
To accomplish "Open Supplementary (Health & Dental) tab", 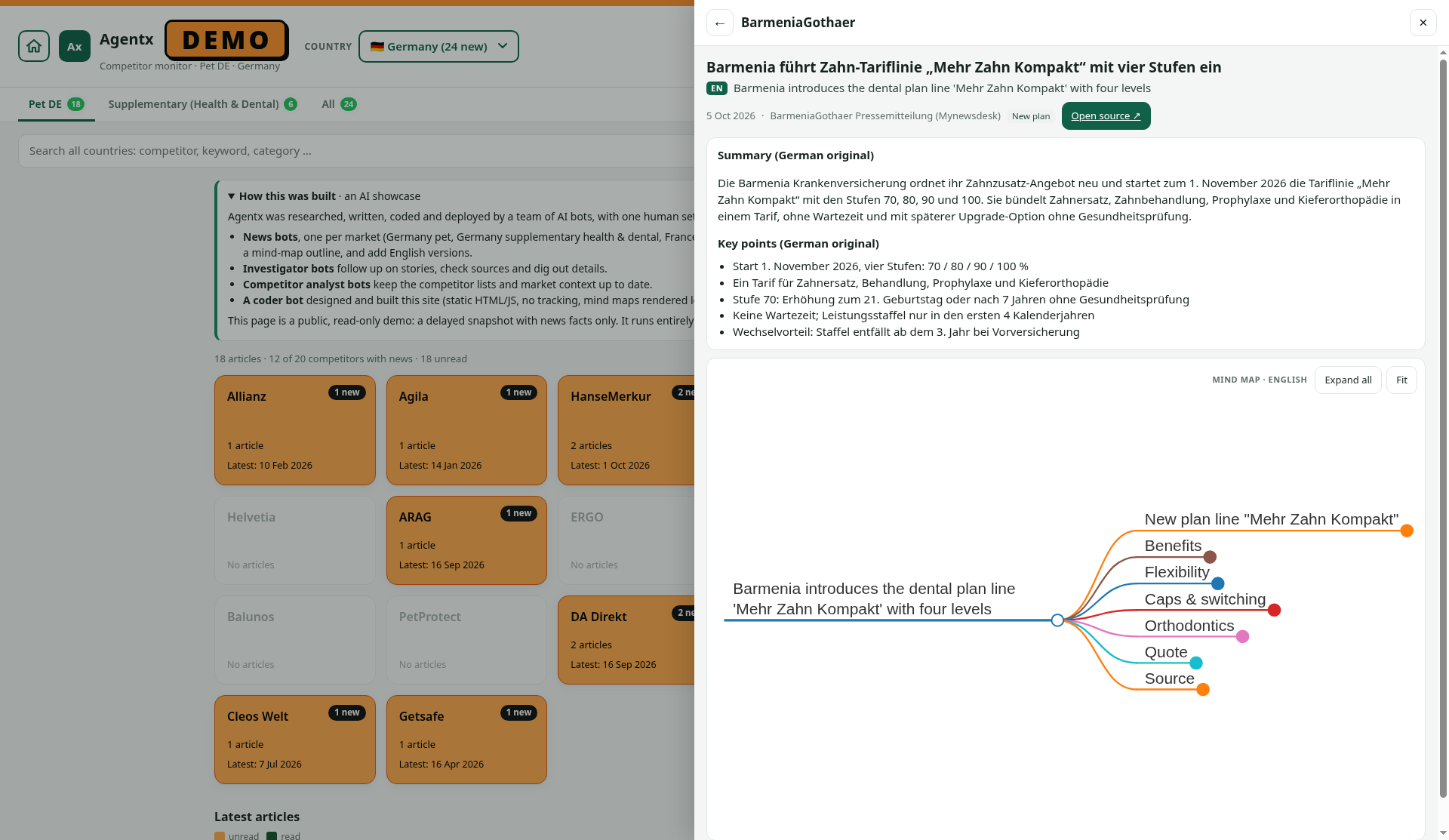I will coord(202,104).
